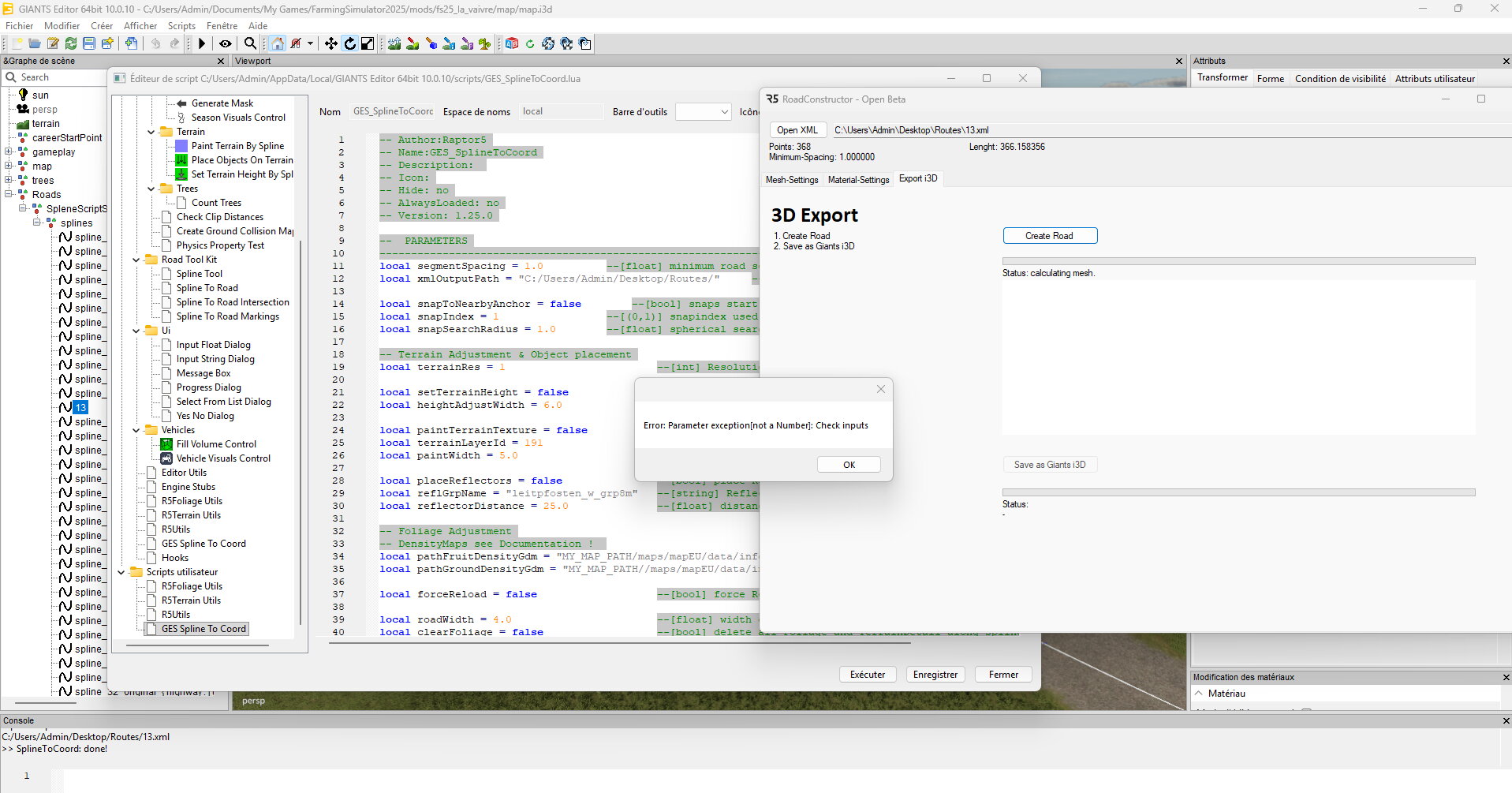Toggle the home icon in the toolbar
This screenshot has height=793, width=1512.
(278, 43)
